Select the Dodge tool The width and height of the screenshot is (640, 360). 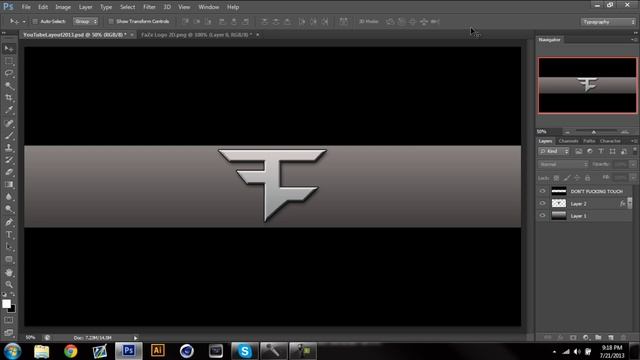tap(9, 209)
